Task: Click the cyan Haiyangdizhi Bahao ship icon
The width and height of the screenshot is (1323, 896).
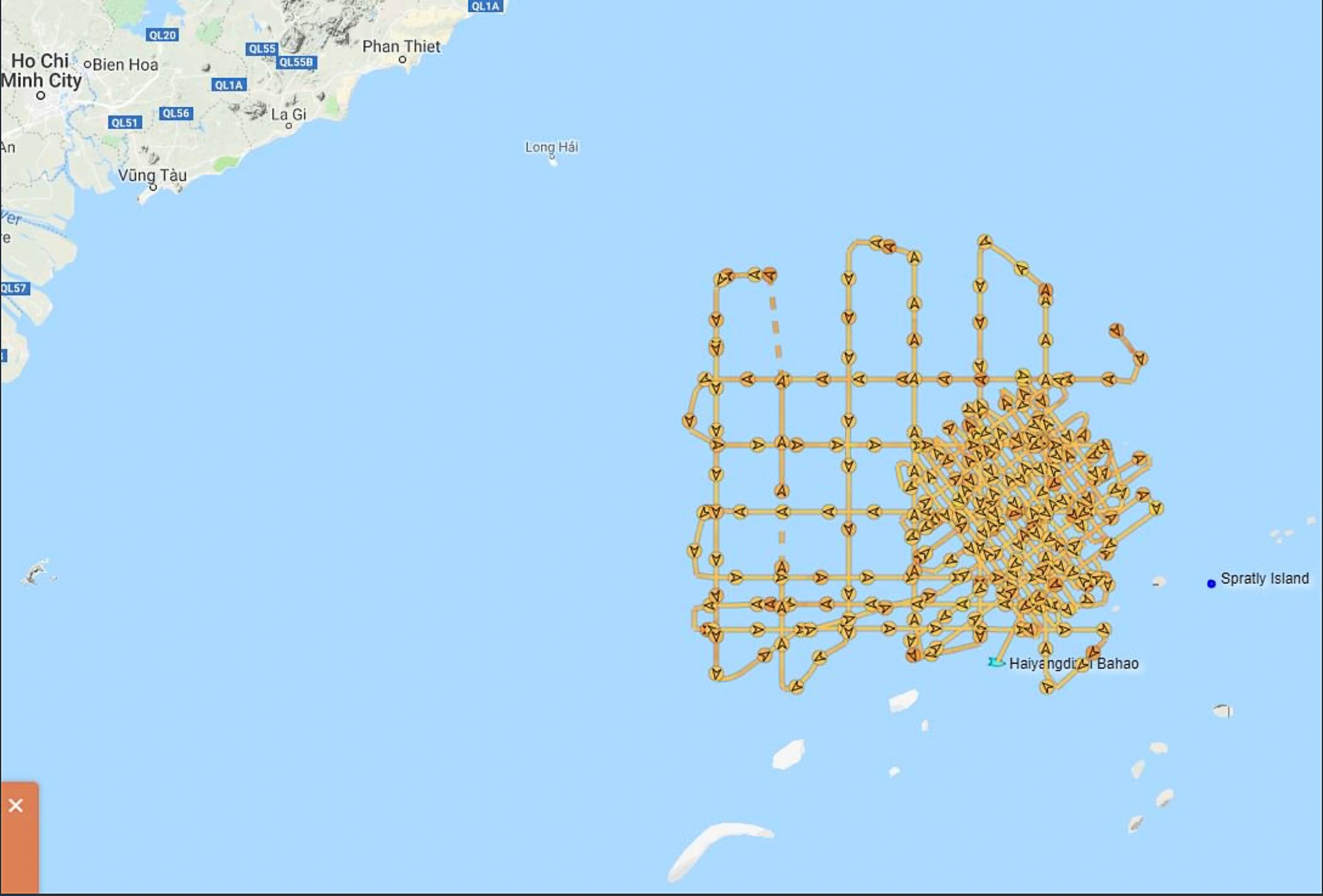Action: coord(995,662)
